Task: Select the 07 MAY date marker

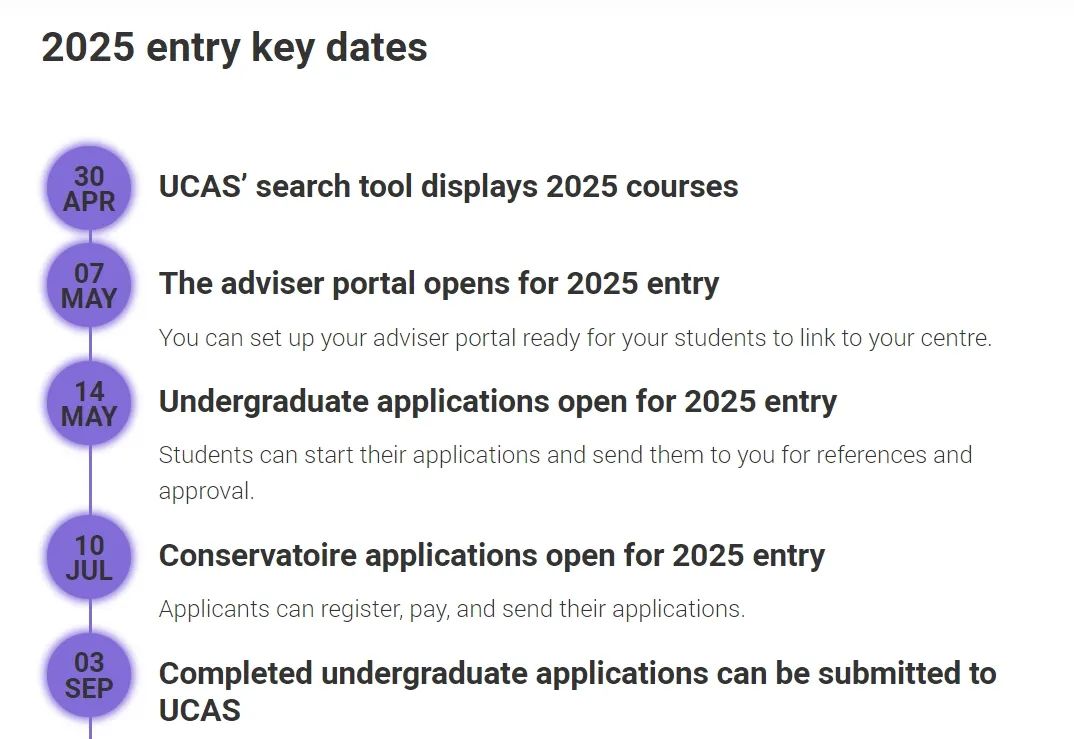Action: (x=89, y=286)
